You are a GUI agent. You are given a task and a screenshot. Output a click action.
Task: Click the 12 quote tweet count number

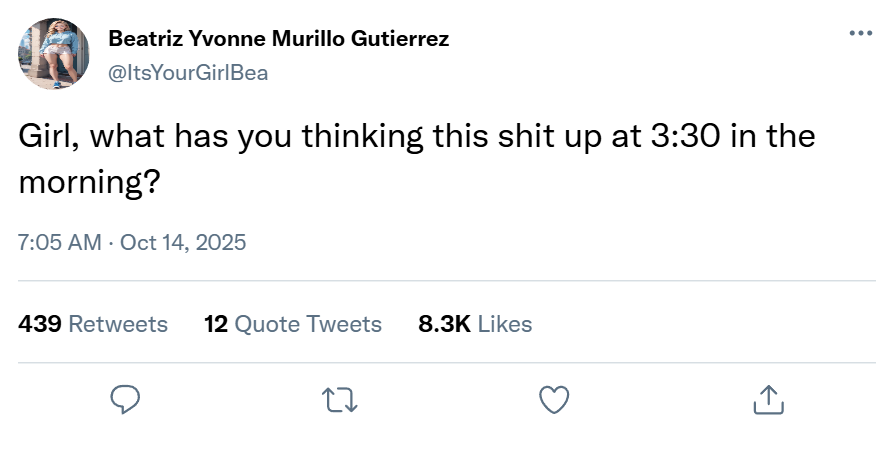coord(215,324)
